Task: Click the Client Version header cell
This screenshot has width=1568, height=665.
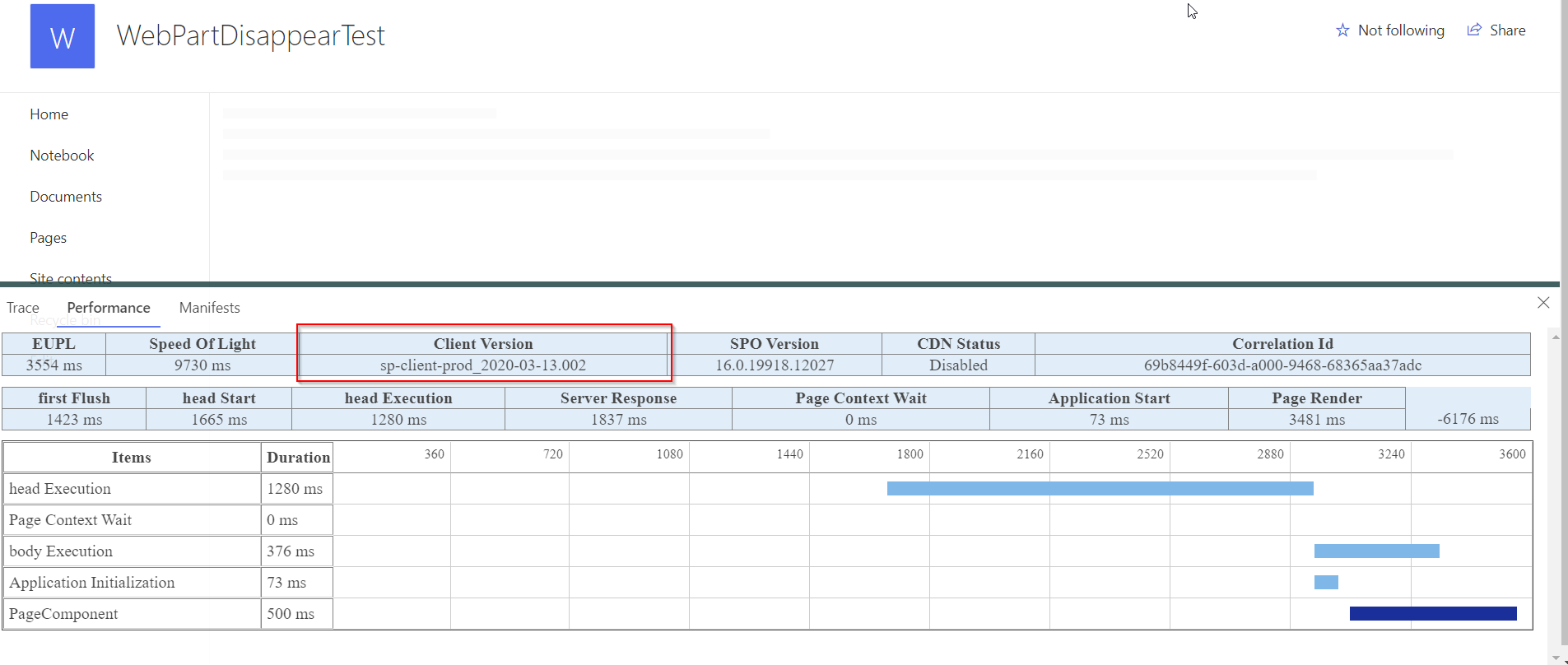Action: point(483,344)
